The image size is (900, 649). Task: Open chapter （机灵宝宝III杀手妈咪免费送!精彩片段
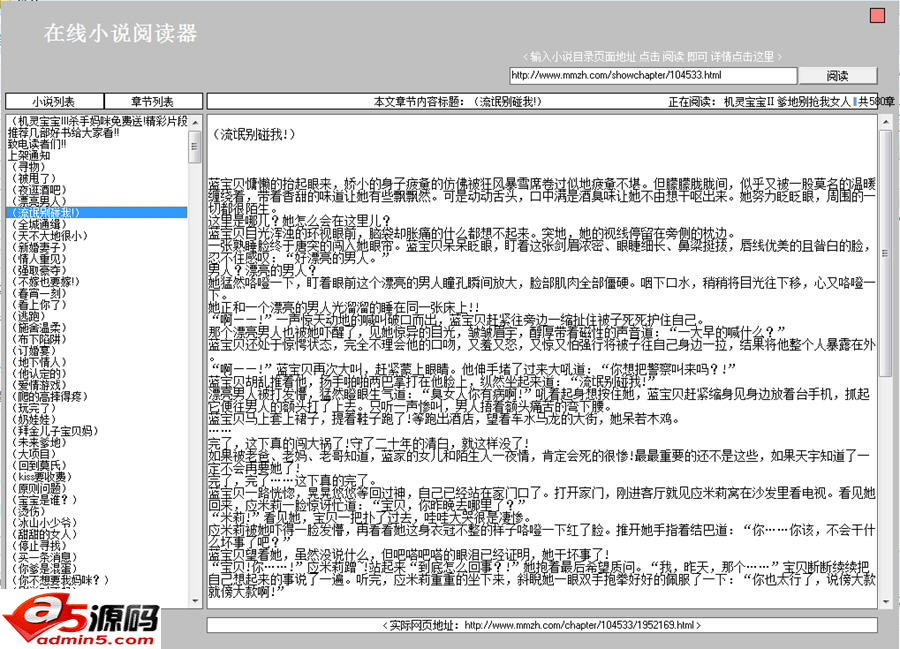(98, 121)
